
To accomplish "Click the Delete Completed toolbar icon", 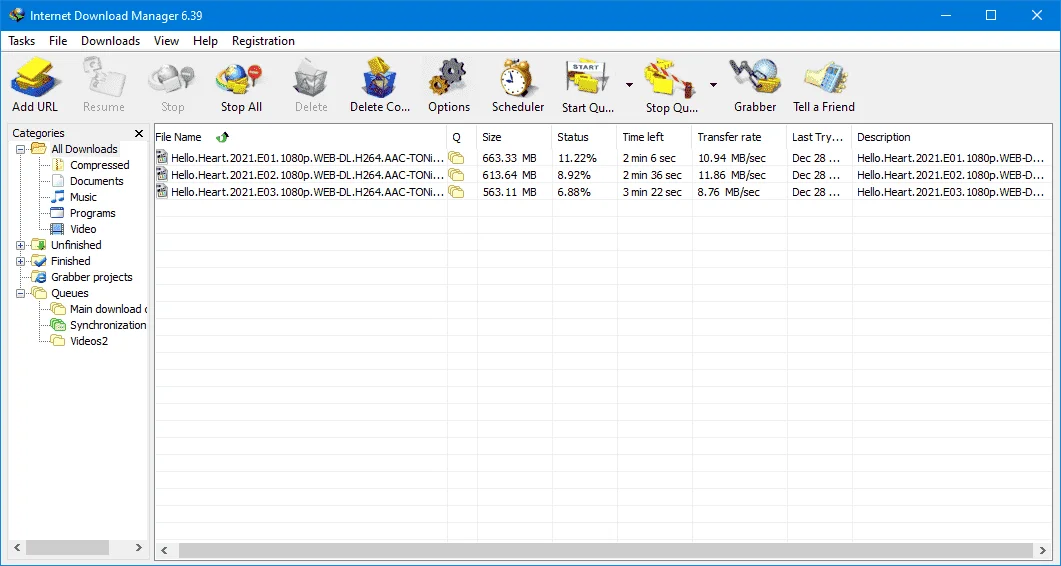I will coord(380,77).
